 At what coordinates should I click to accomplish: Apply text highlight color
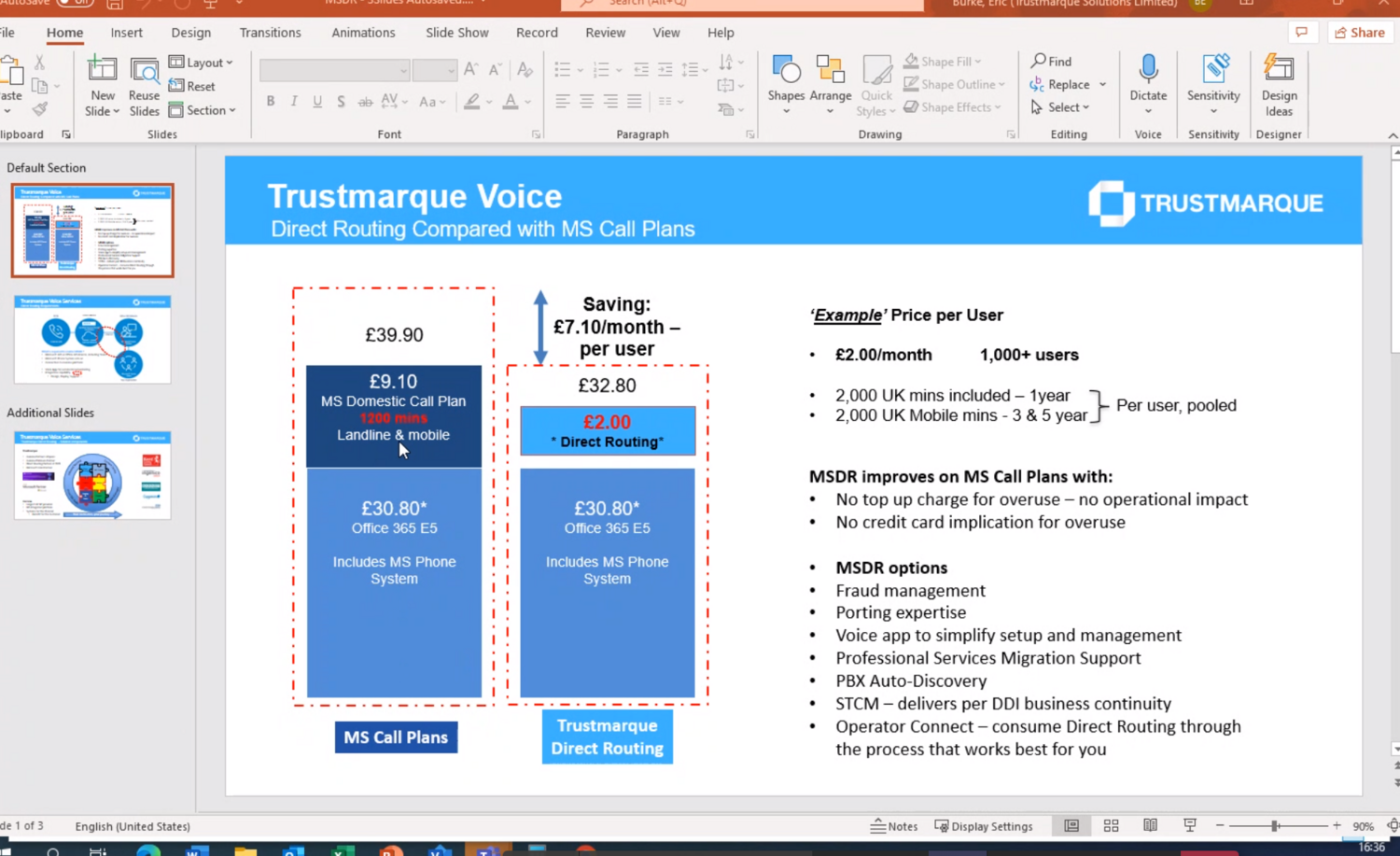pos(472,101)
